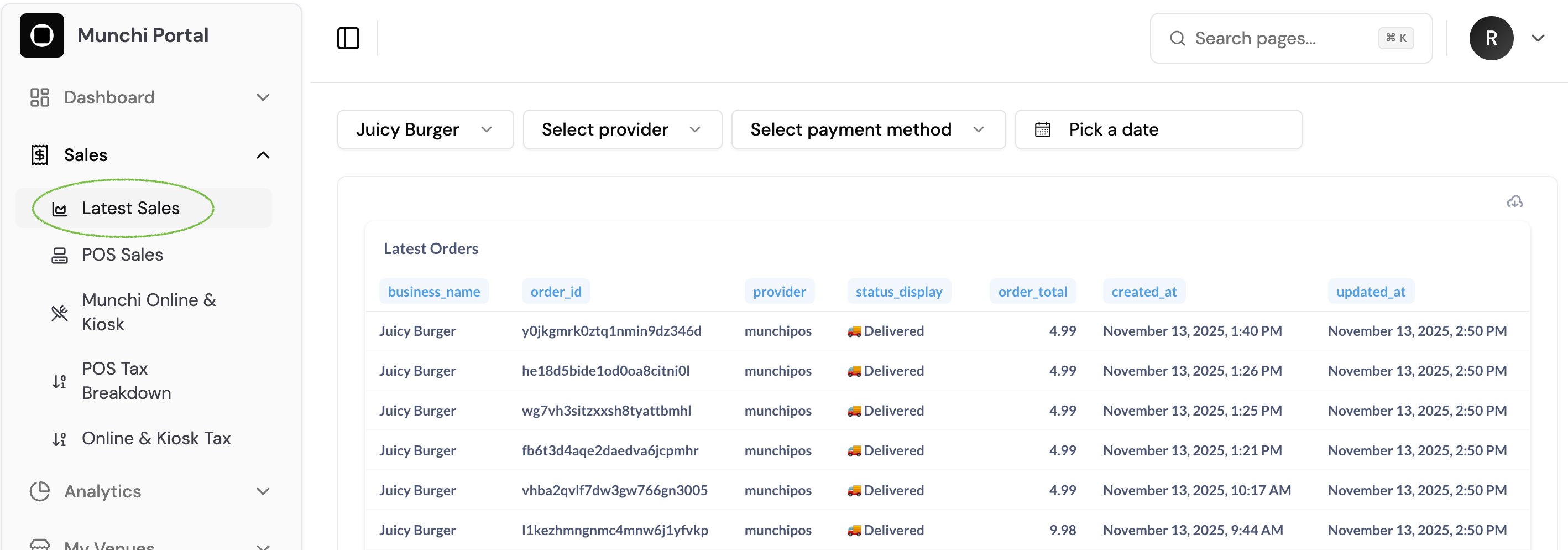Viewport: 1568px width, 550px height.
Task: Click the Online & Kiosk Tax icon
Action: click(x=60, y=439)
